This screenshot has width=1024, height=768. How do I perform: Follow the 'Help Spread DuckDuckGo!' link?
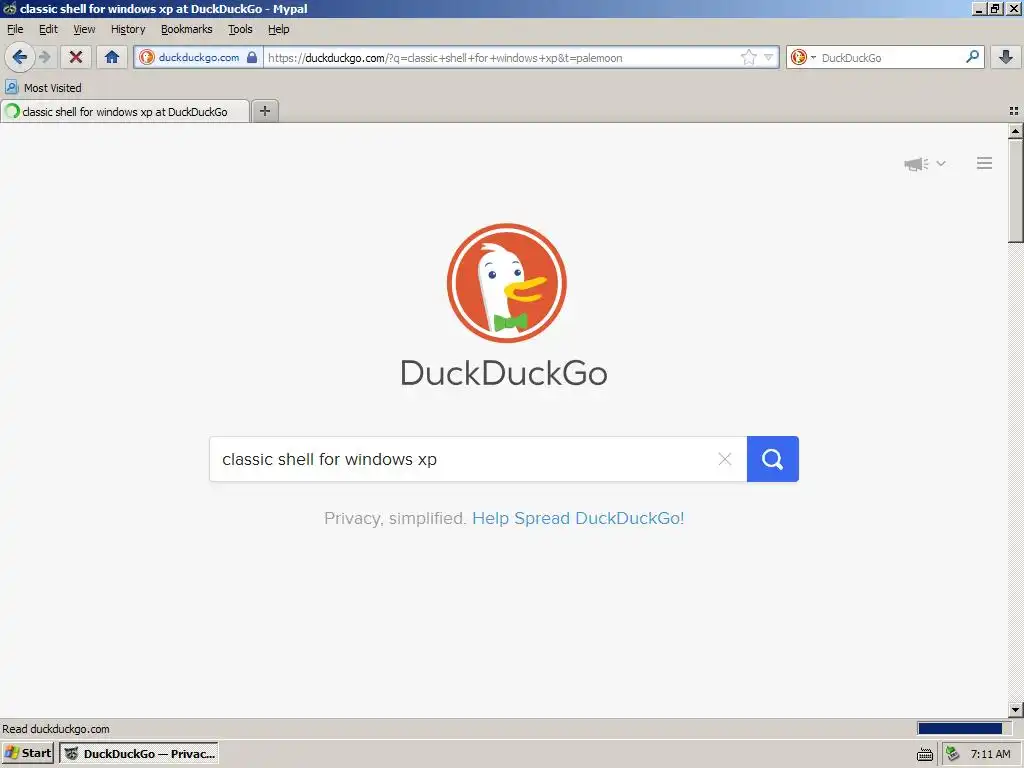coord(578,519)
